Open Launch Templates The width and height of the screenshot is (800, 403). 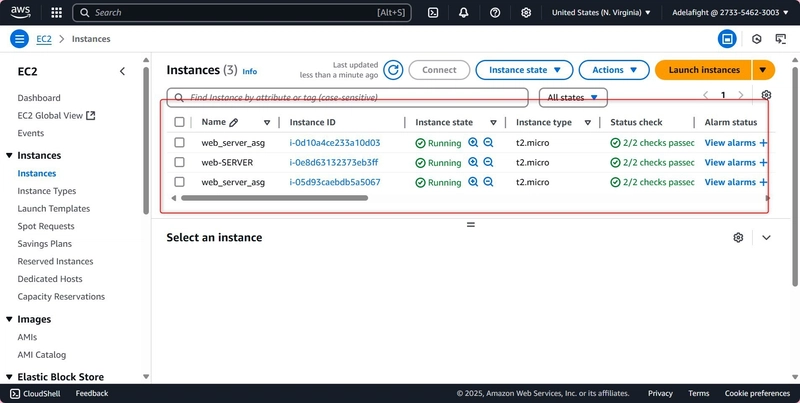[x=54, y=209]
